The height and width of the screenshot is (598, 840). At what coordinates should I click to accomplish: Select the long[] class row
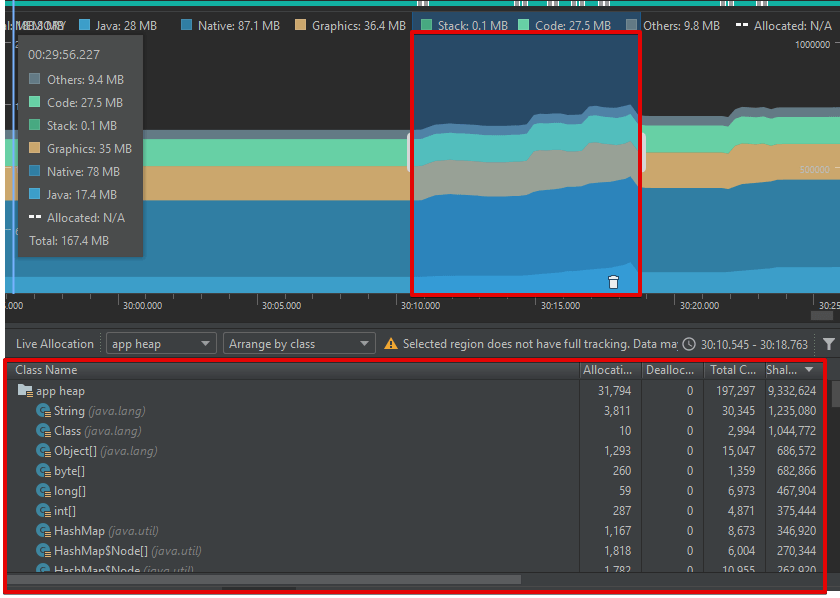point(300,491)
